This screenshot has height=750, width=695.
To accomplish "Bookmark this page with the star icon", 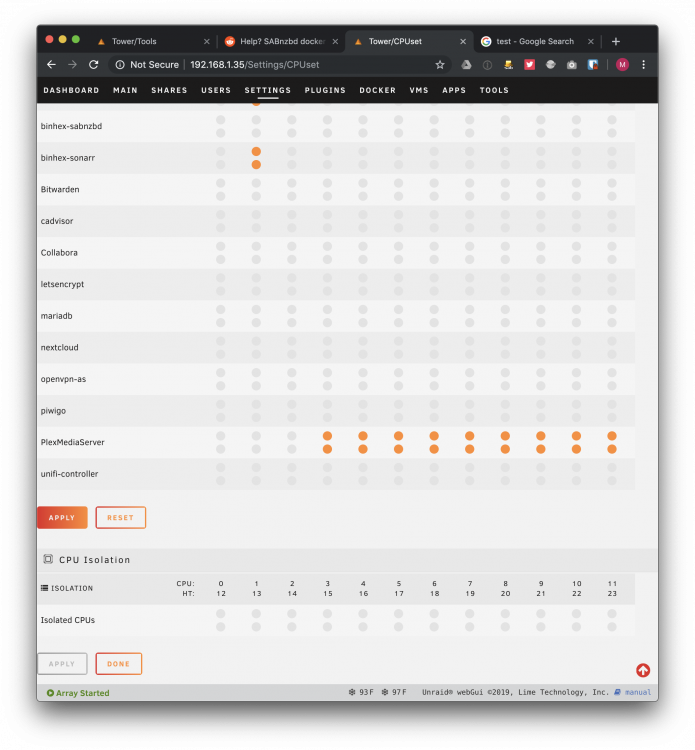I will [440, 65].
